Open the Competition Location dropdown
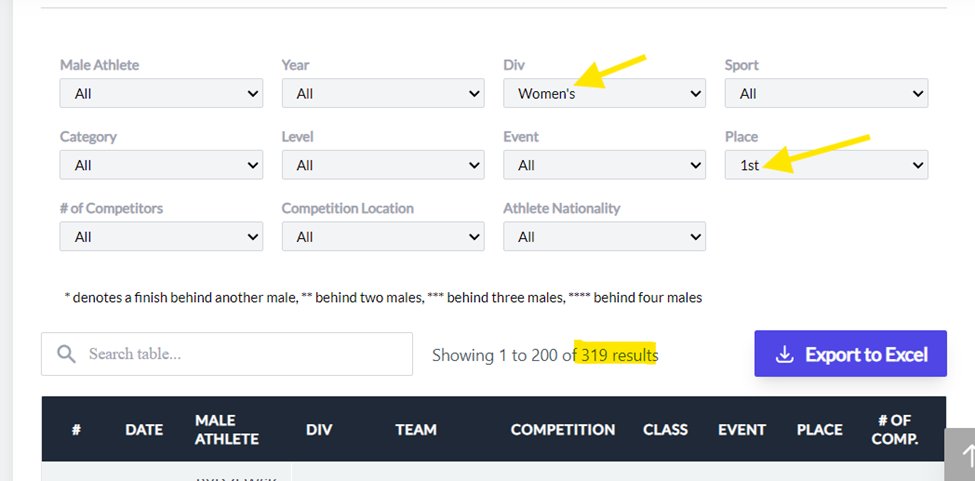The height and width of the screenshot is (481, 975). pos(383,236)
